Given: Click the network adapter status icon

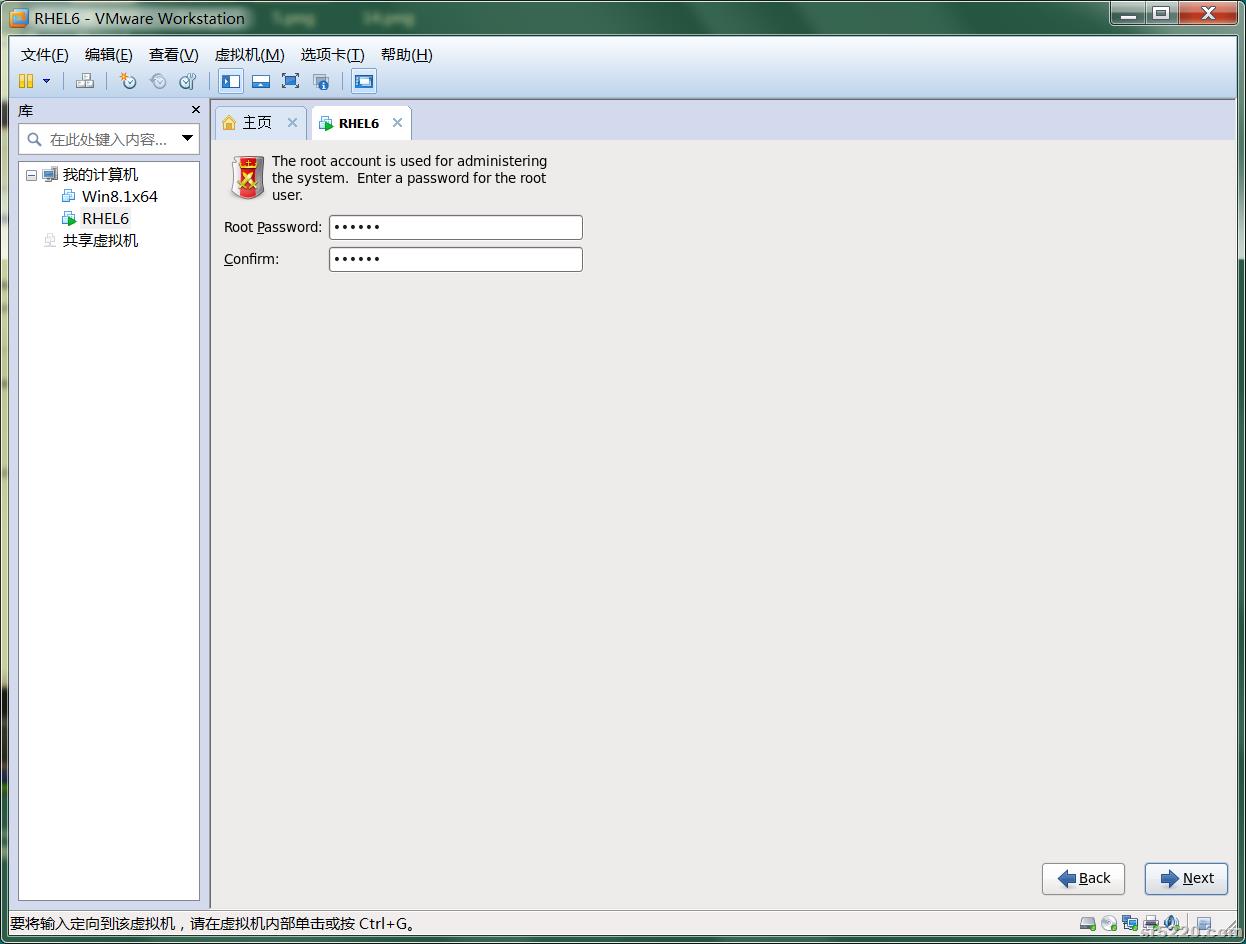Looking at the screenshot, I should [x=1130, y=924].
